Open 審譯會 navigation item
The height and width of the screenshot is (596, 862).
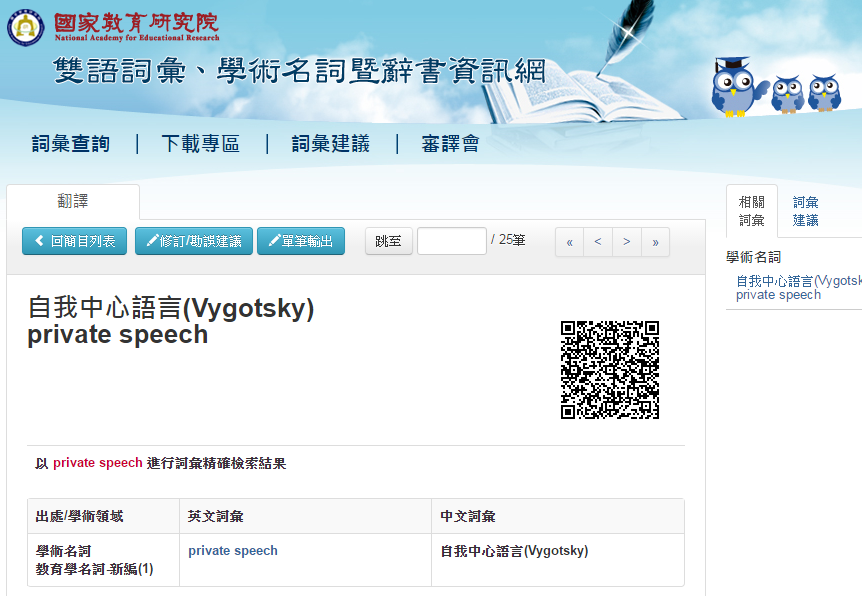coord(450,144)
